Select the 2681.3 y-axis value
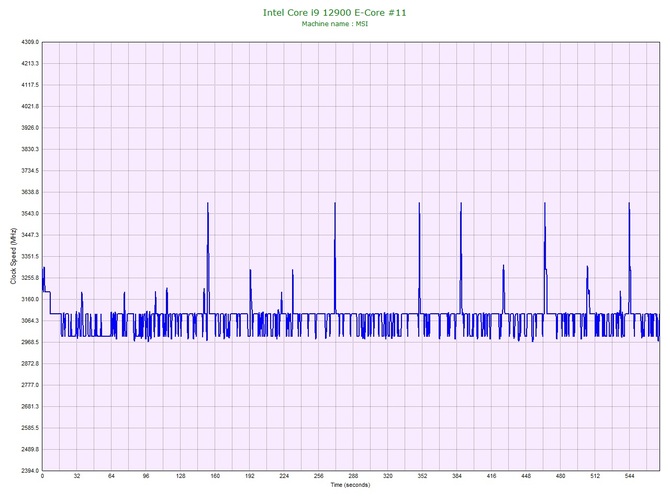670x502 pixels. 30,406
